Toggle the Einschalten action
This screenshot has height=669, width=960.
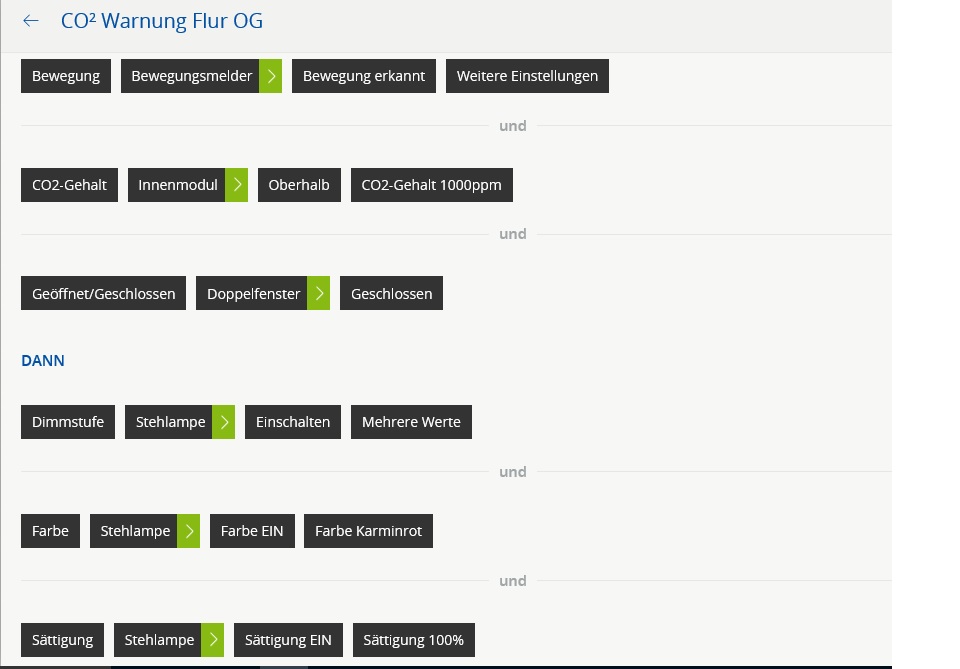(293, 422)
